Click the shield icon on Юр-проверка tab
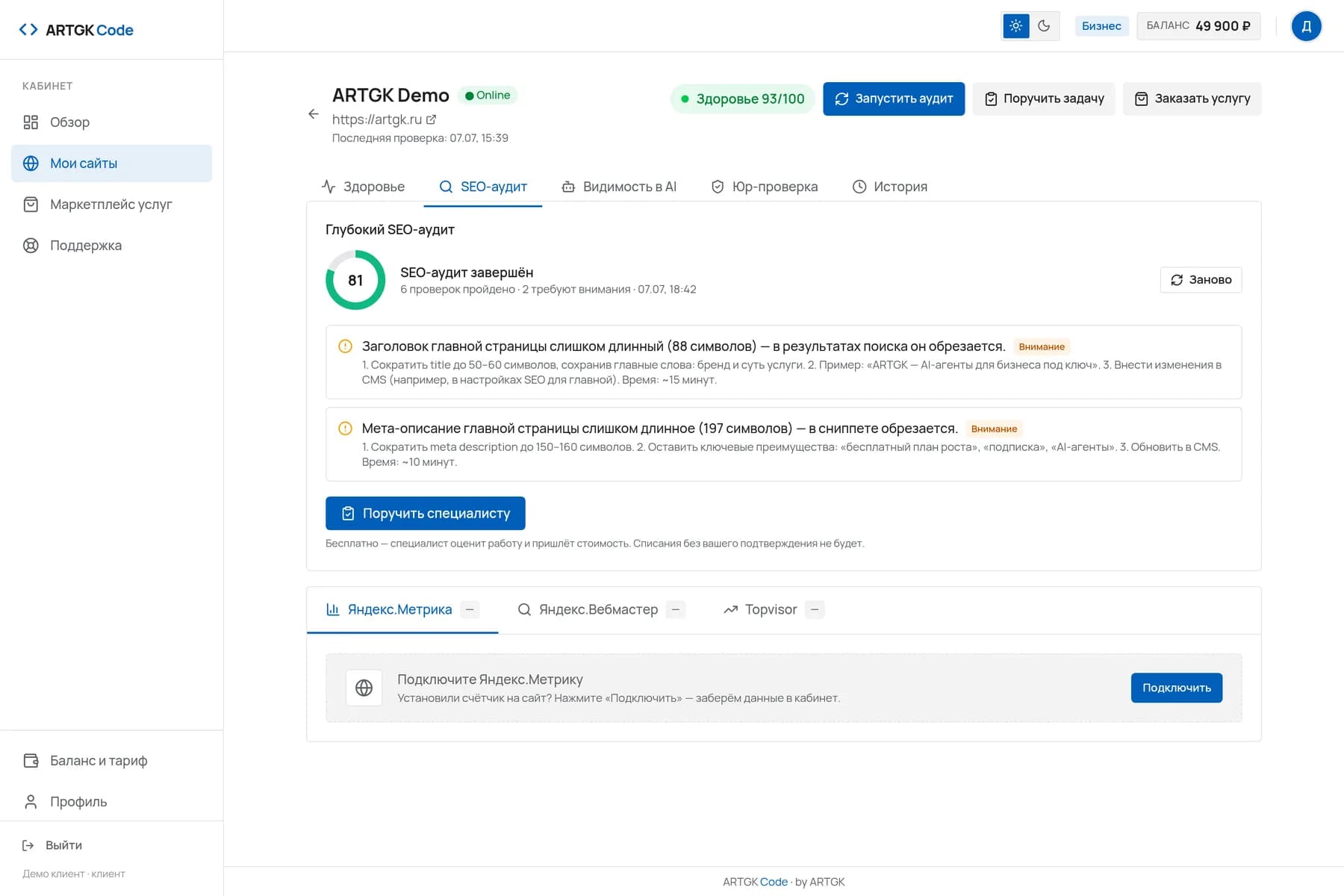Viewport: 1344px width, 896px height. pos(718,187)
